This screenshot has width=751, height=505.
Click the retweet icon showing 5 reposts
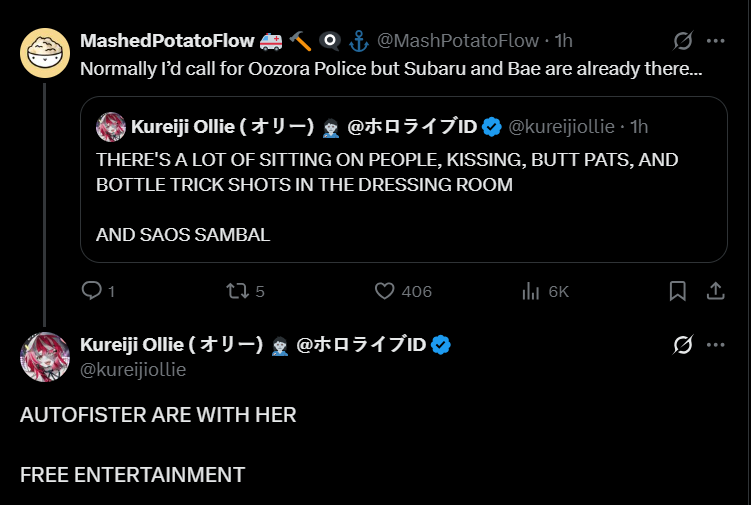coord(237,291)
